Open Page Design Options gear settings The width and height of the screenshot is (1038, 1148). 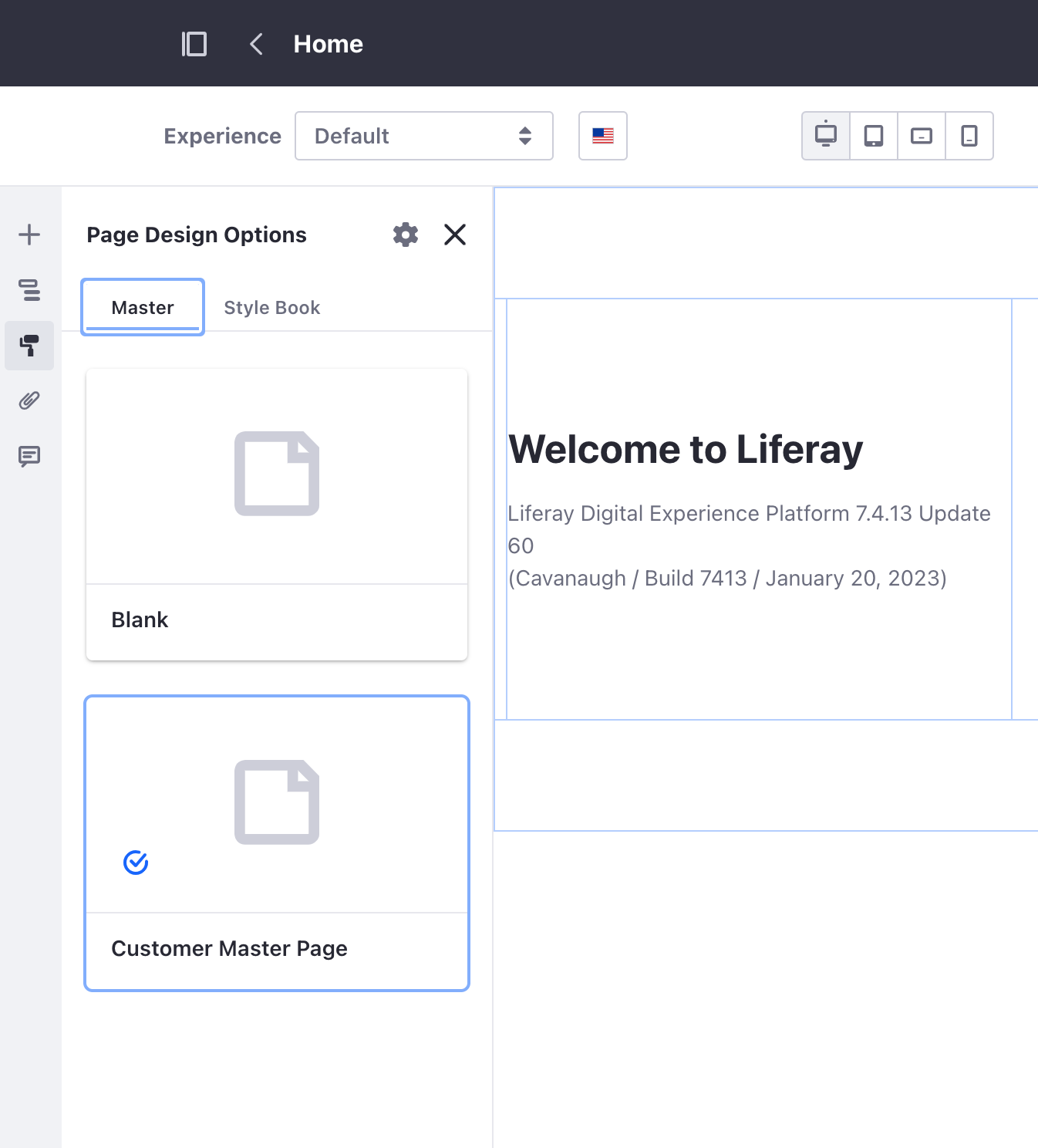(406, 235)
